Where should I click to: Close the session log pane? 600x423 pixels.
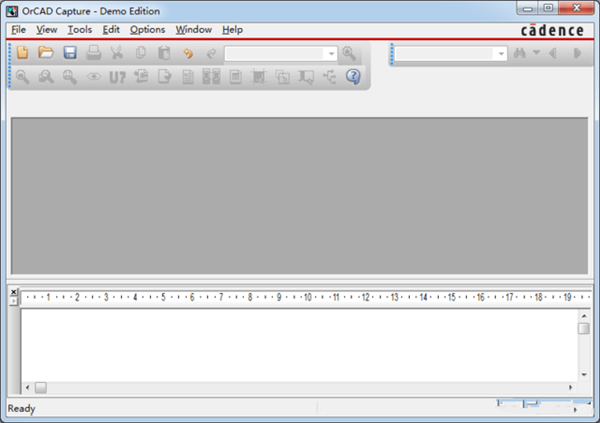[x=14, y=292]
